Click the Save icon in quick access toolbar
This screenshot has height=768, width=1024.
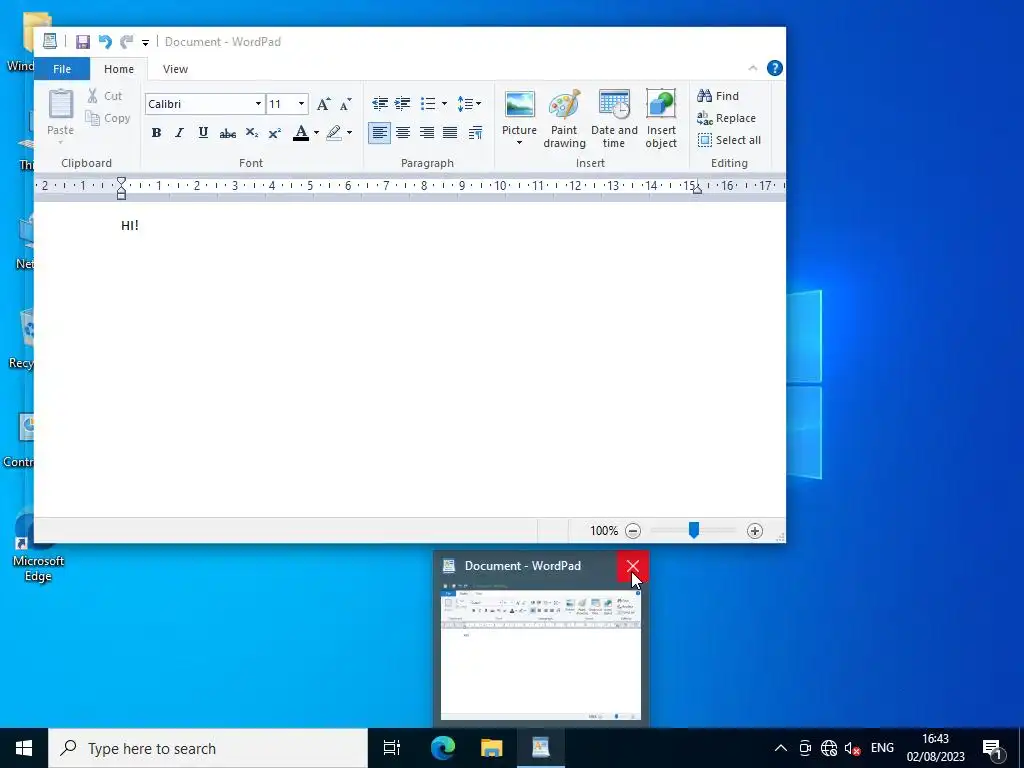pos(82,42)
